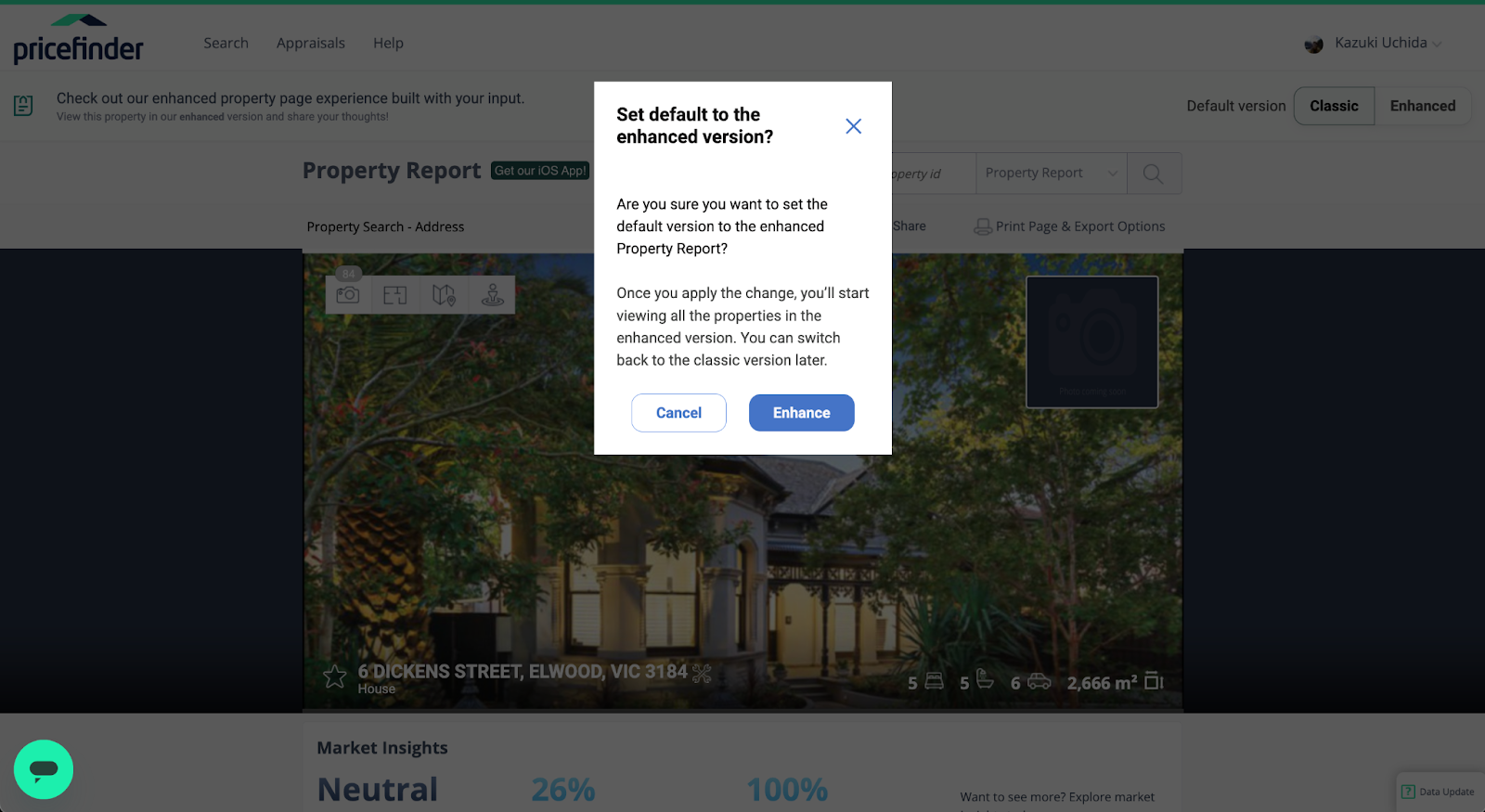The height and width of the screenshot is (812, 1485).
Task: Open the street view person icon
Action: (x=493, y=295)
